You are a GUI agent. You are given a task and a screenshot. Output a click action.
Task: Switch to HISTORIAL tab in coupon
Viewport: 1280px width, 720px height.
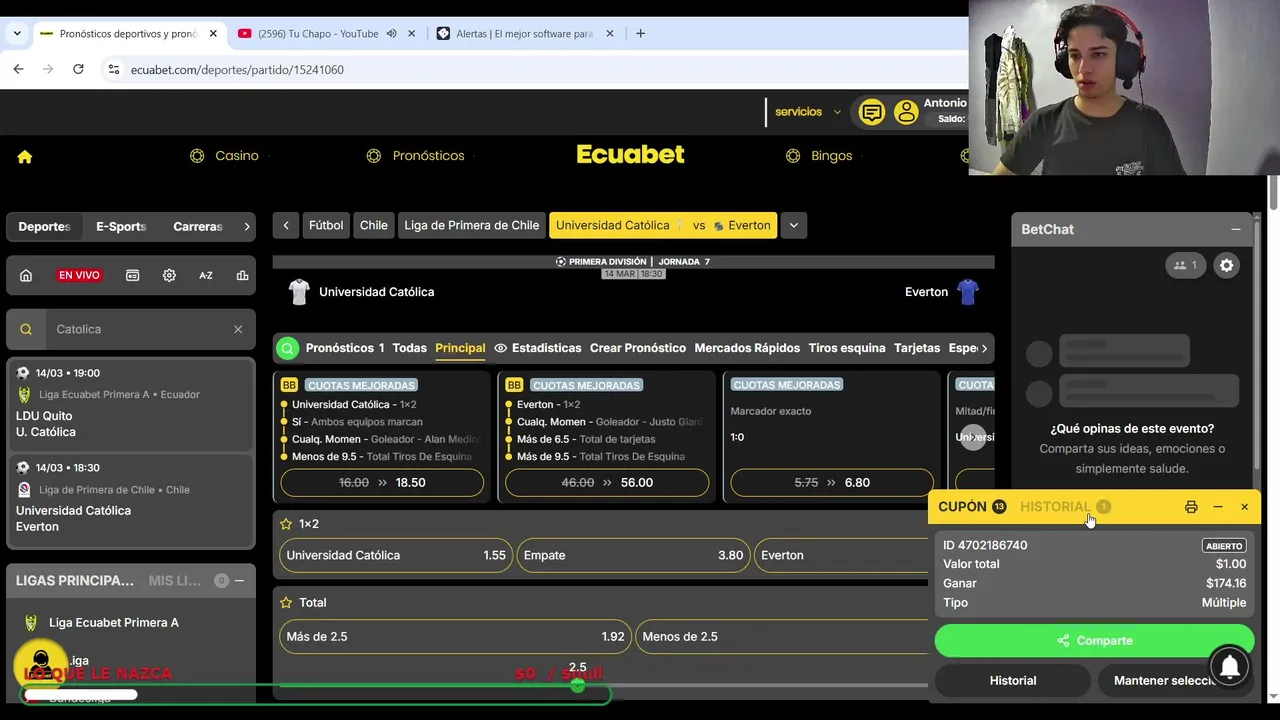click(1065, 507)
